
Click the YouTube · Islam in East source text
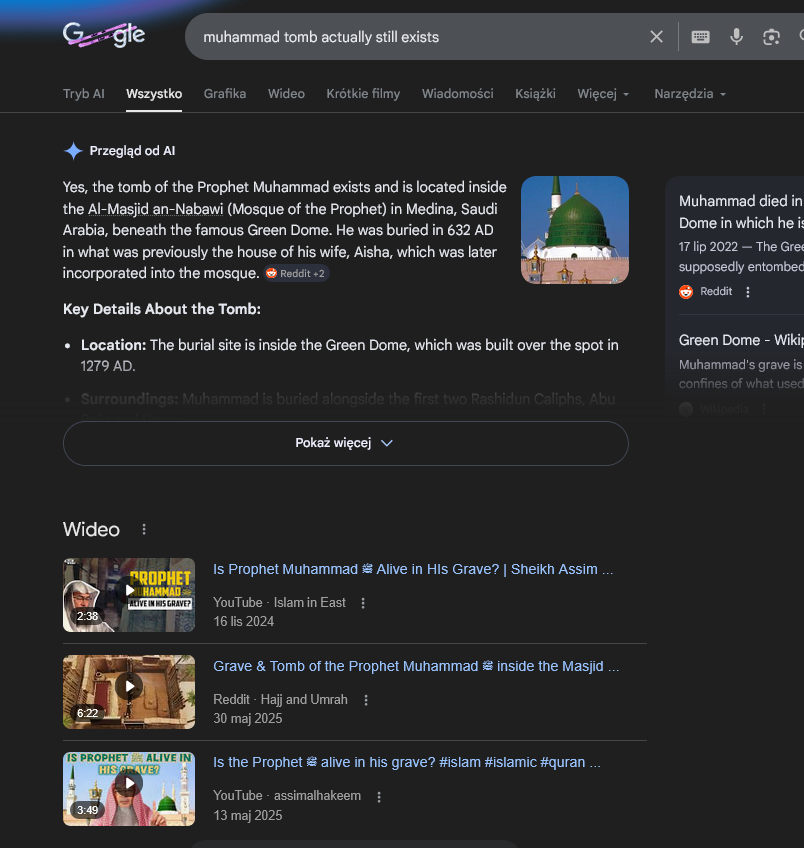click(x=279, y=602)
